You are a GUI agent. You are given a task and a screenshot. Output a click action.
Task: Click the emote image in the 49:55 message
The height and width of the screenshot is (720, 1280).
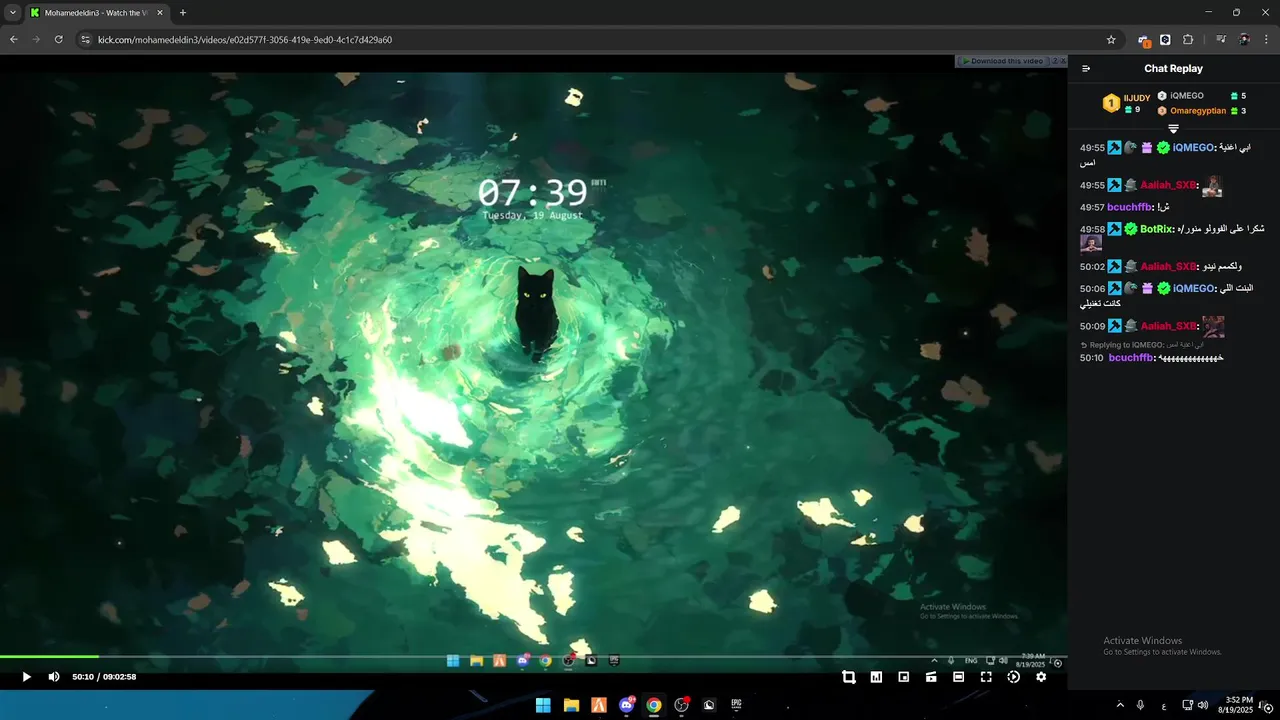[x=1212, y=186]
